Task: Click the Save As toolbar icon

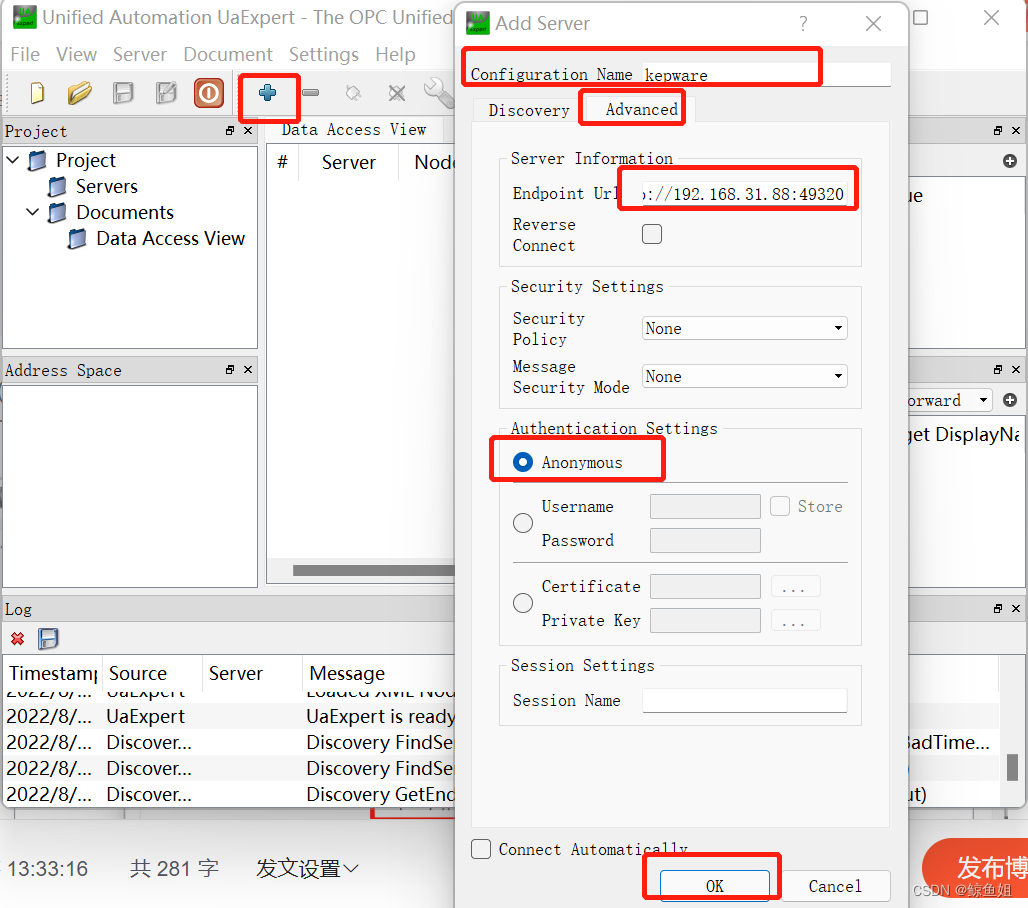Action: (166, 92)
